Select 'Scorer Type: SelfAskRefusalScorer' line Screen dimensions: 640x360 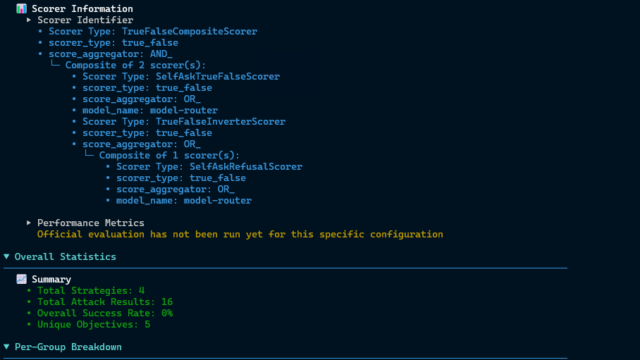point(209,167)
